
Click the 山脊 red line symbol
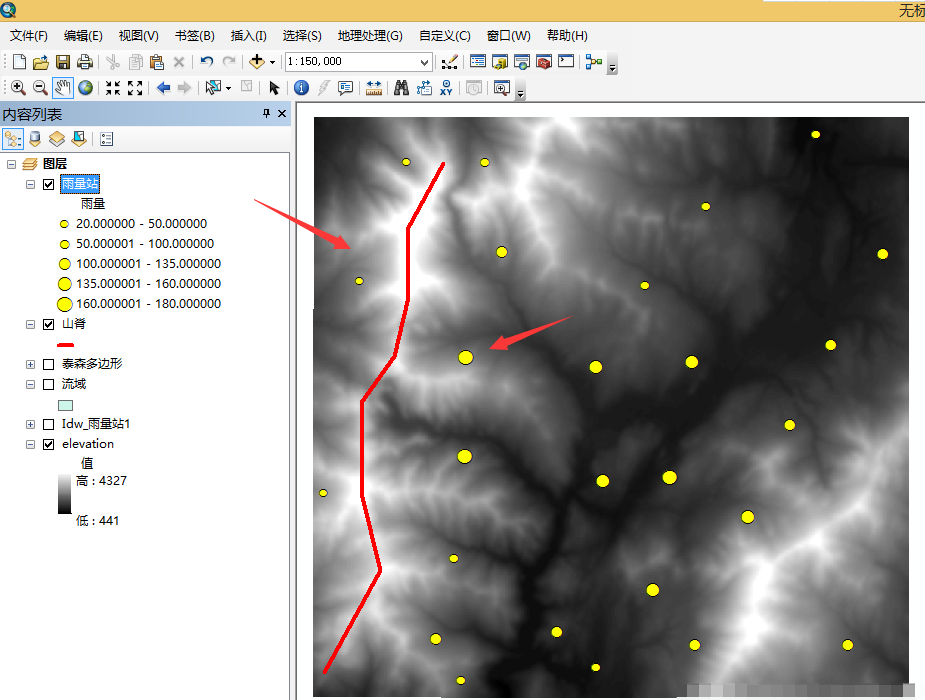(x=65, y=345)
